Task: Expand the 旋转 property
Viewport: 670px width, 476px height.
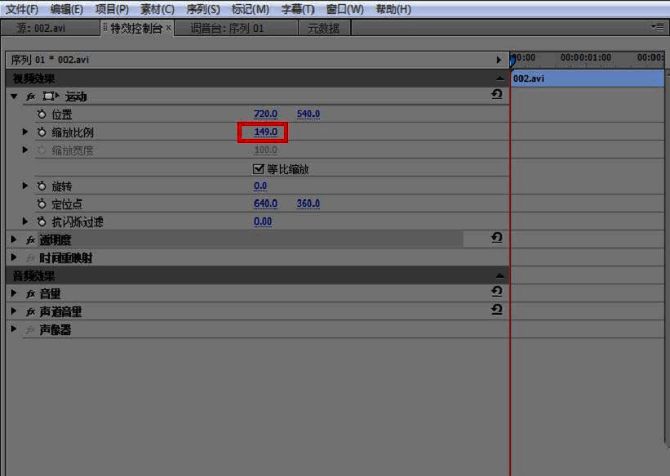Action: pyautogui.click(x=25, y=186)
